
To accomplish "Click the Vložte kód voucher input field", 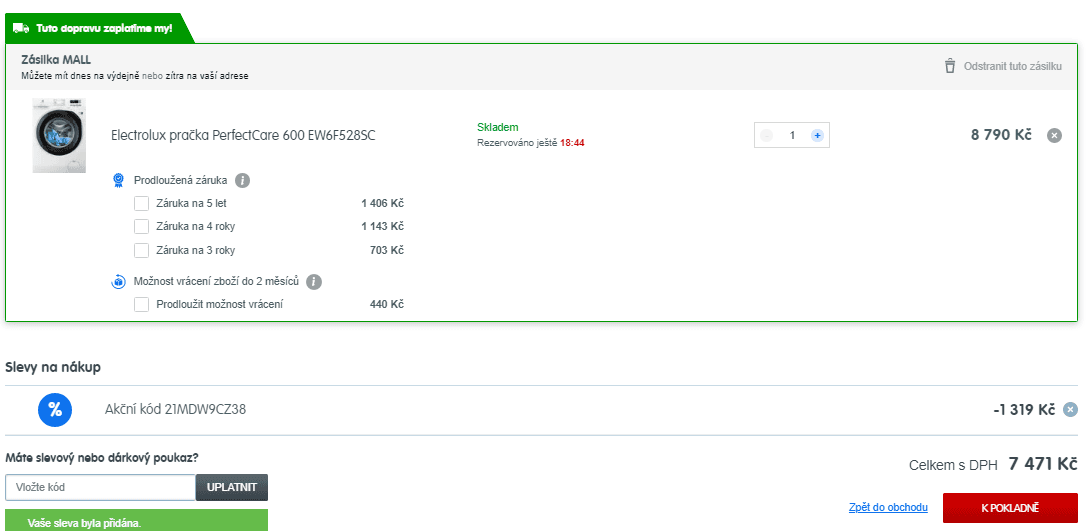I will click(100, 487).
